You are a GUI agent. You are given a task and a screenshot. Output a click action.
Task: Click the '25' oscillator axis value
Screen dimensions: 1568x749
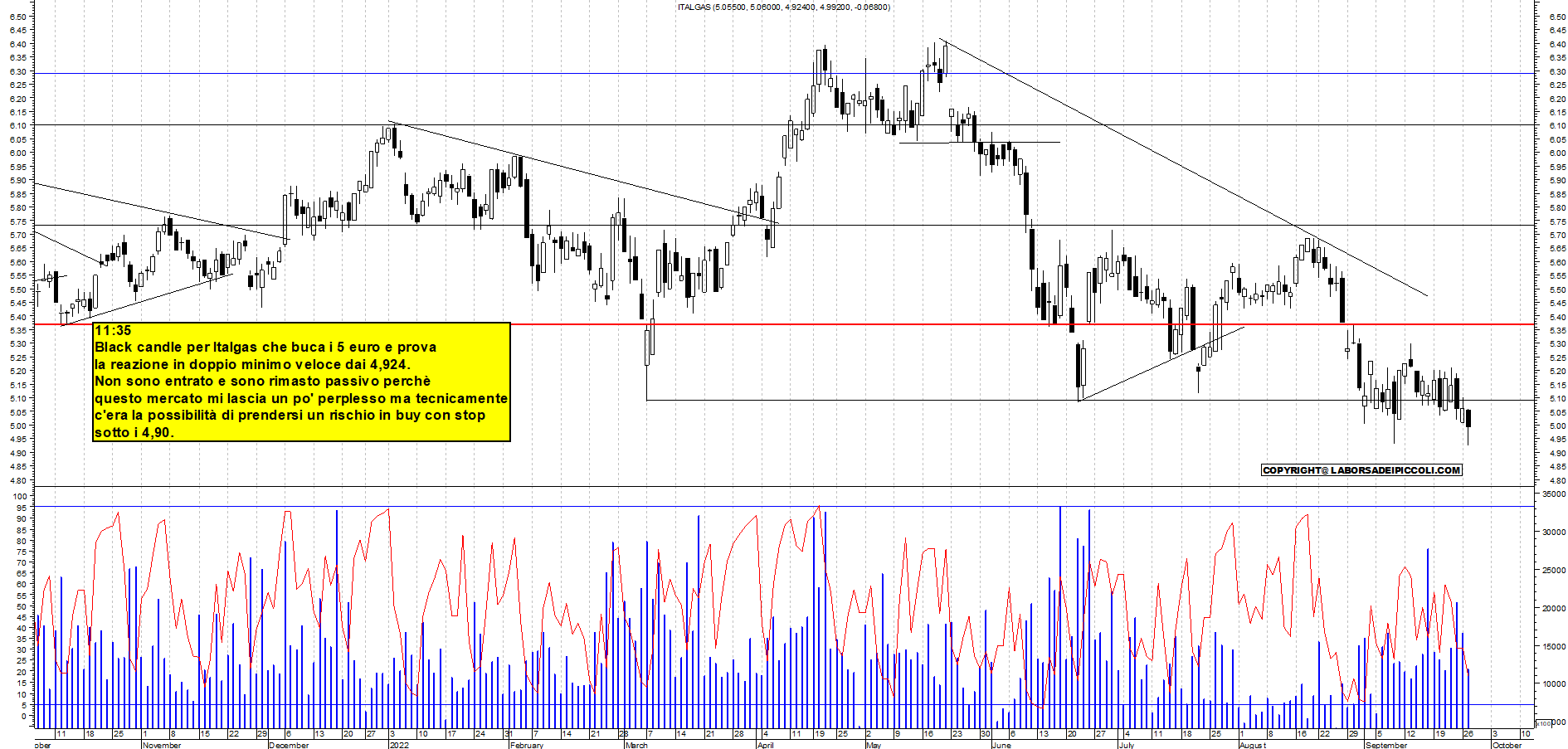point(21,661)
